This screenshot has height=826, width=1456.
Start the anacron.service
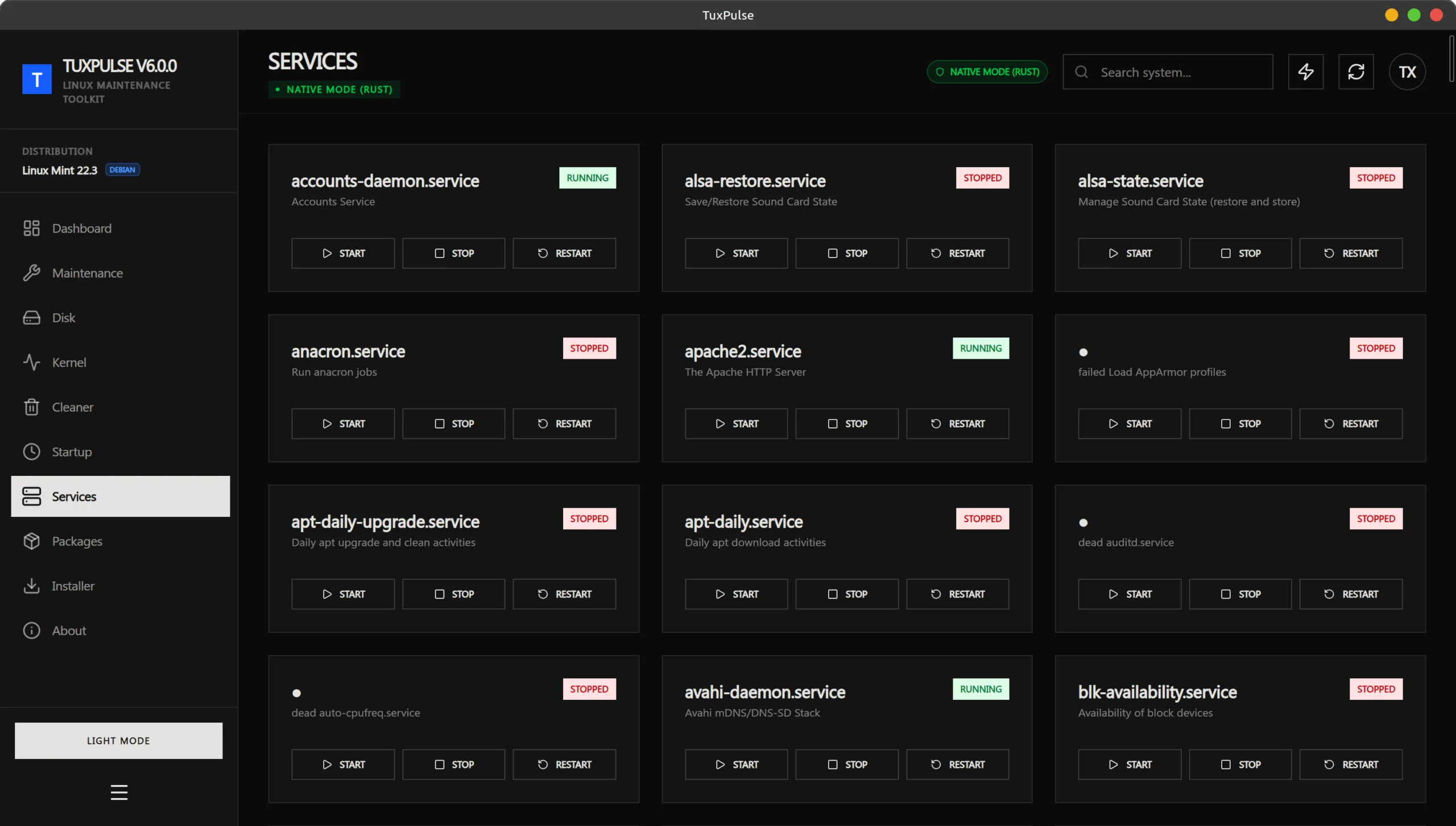(343, 424)
